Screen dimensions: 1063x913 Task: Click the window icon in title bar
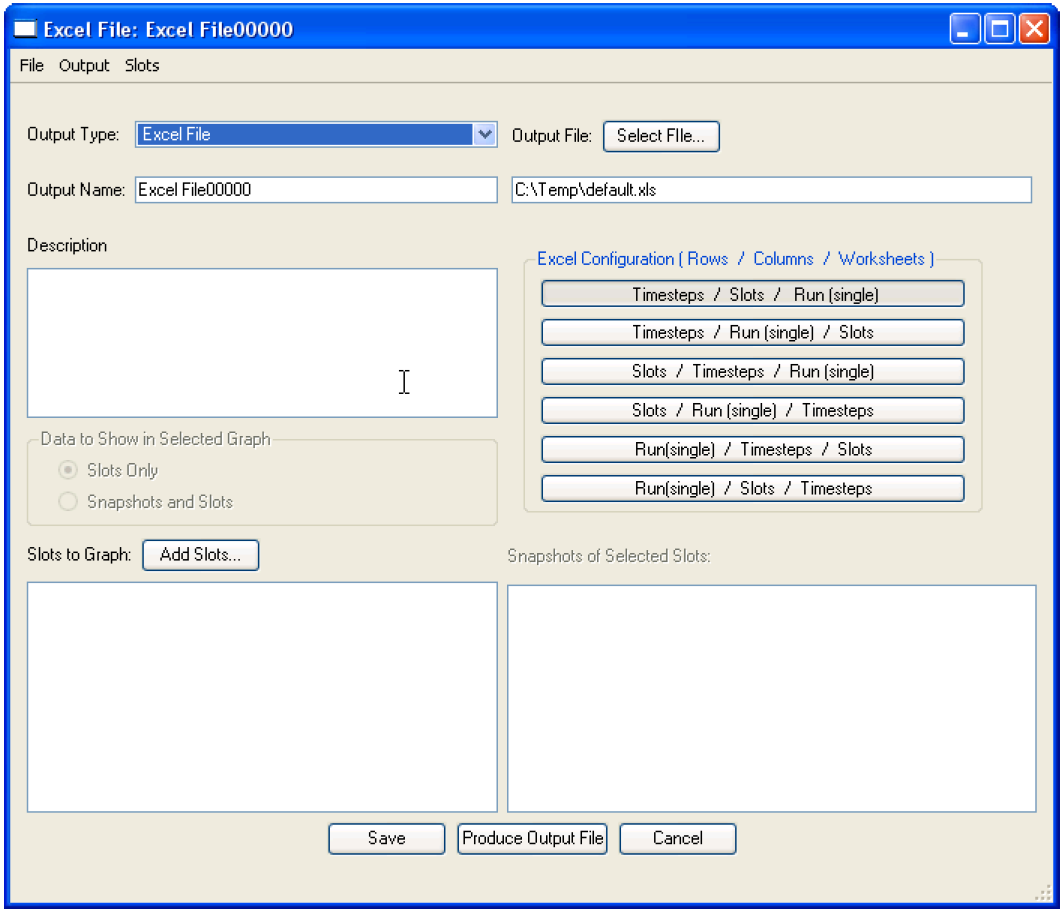pyautogui.click(x=25, y=29)
